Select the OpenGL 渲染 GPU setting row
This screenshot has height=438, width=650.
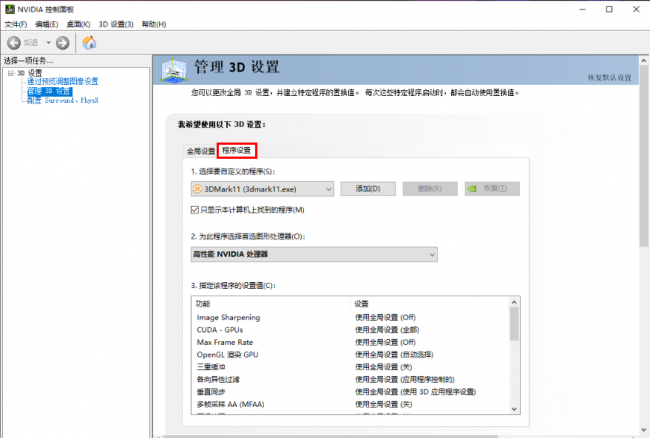coord(350,355)
